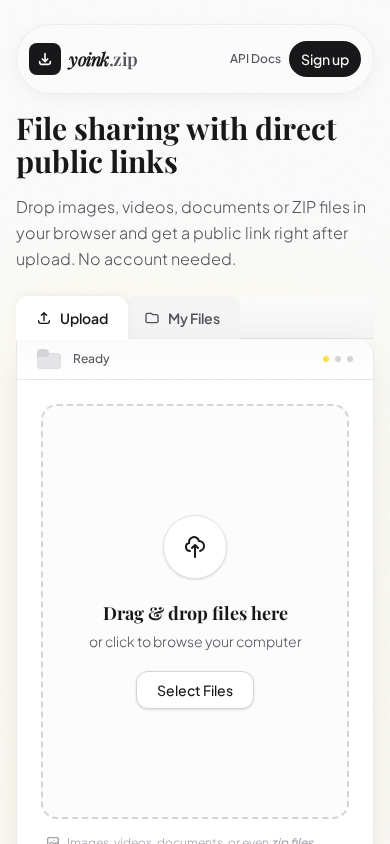
Task: Click the upload arrow icon in Upload tab
Action: point(44,318)
